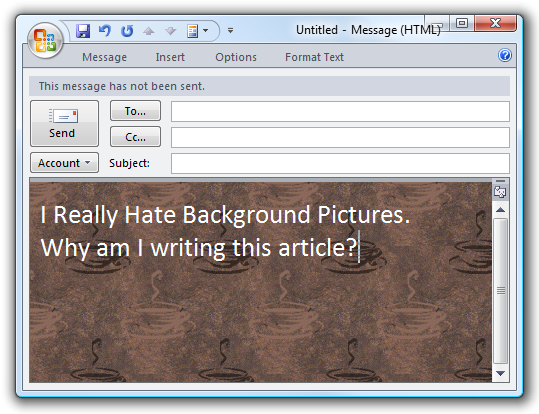
Task: Click the scrollbar down arrow
Action: [500, 373]
